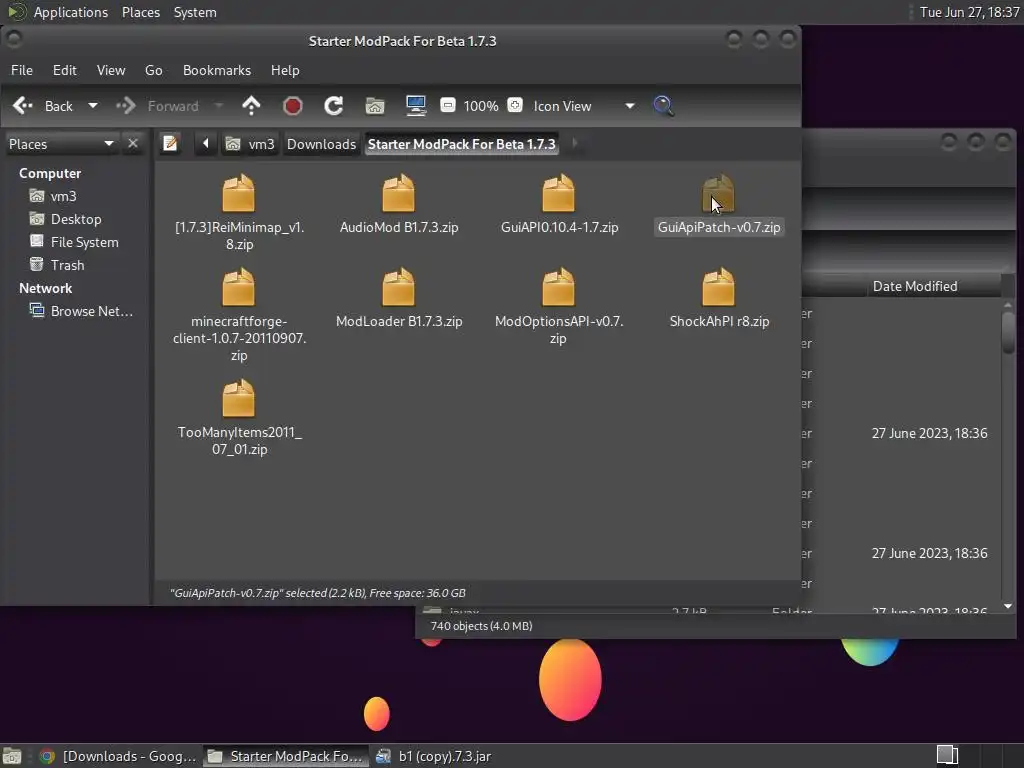Click the back window's vertical scrollbar thumb
This screenshot has width=1024, height=768.
tap(1008, 332)
